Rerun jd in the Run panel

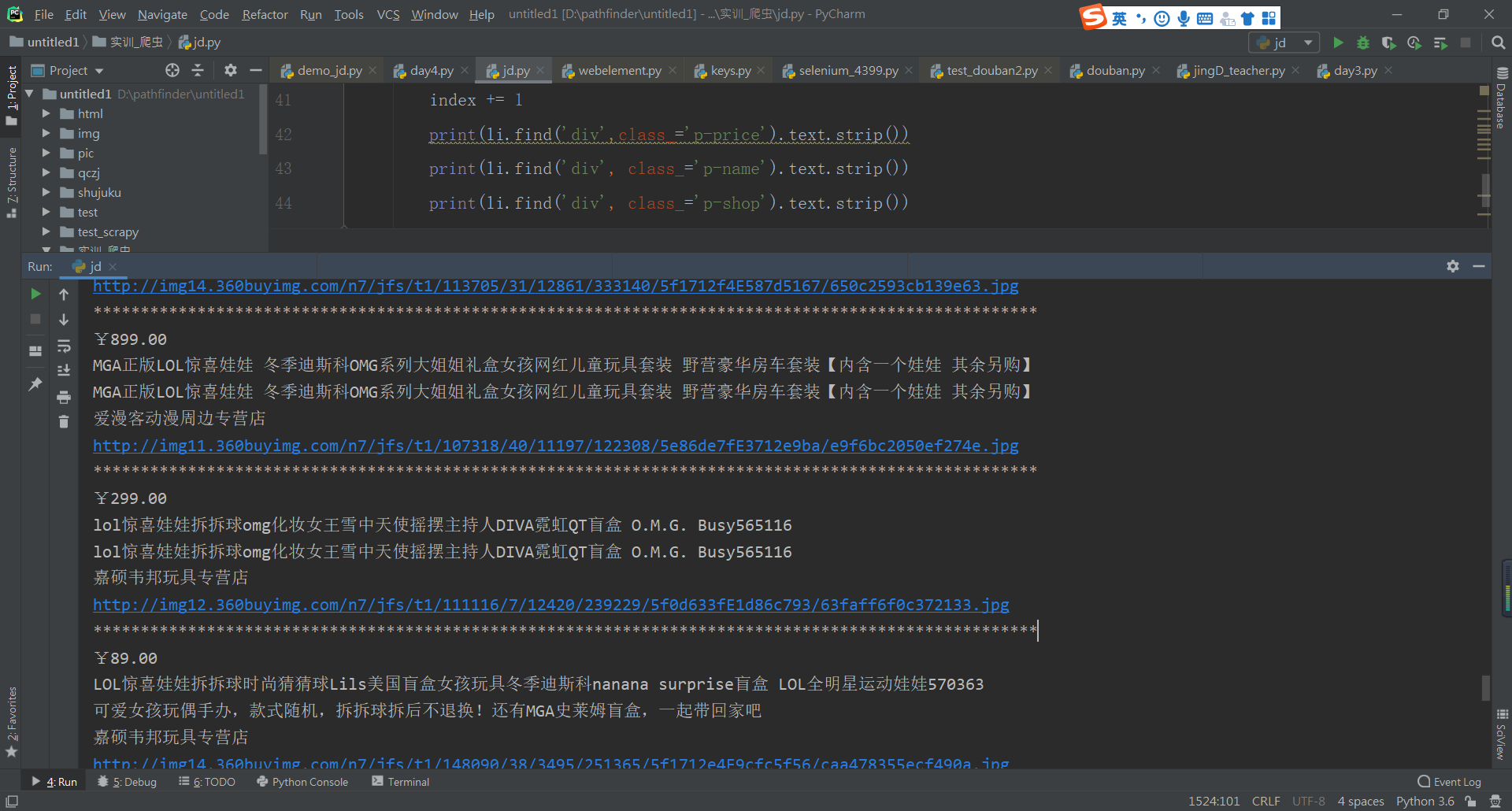point(35,294)
